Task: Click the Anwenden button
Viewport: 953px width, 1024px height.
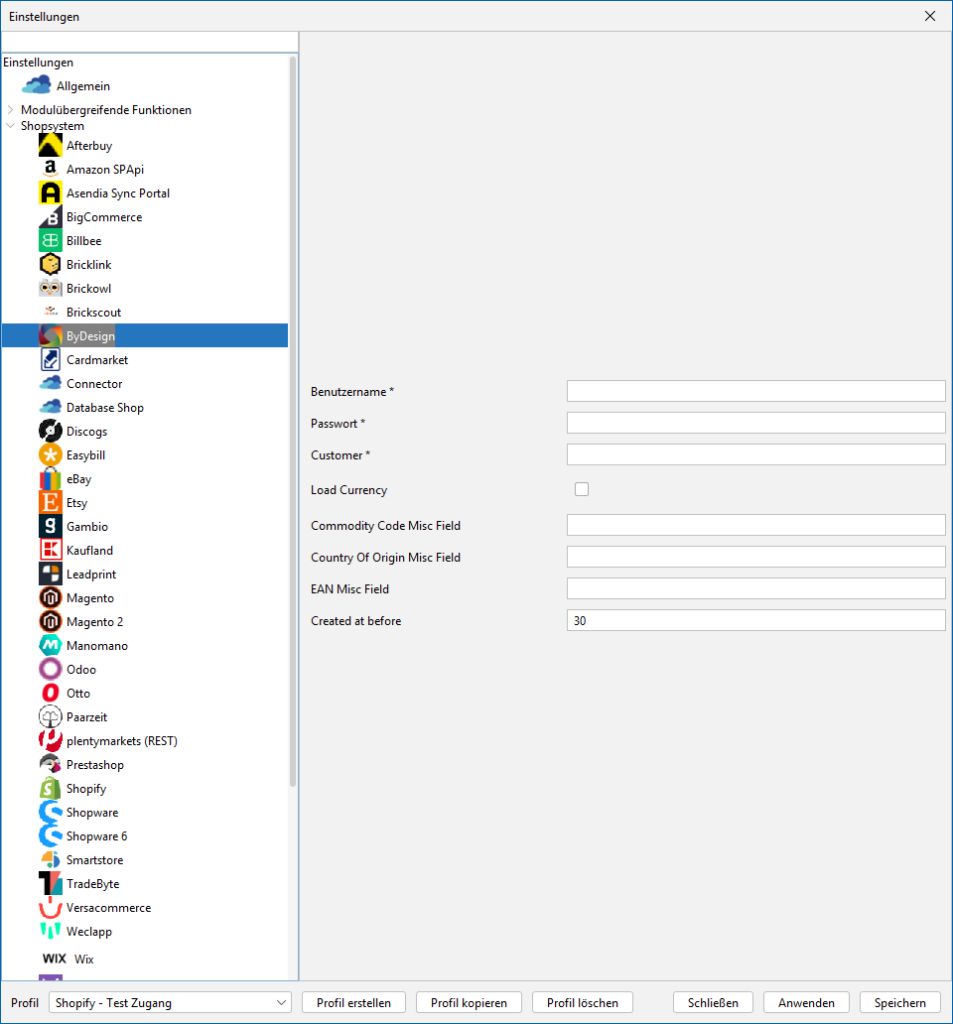Action: click(x=805, y=1003)
